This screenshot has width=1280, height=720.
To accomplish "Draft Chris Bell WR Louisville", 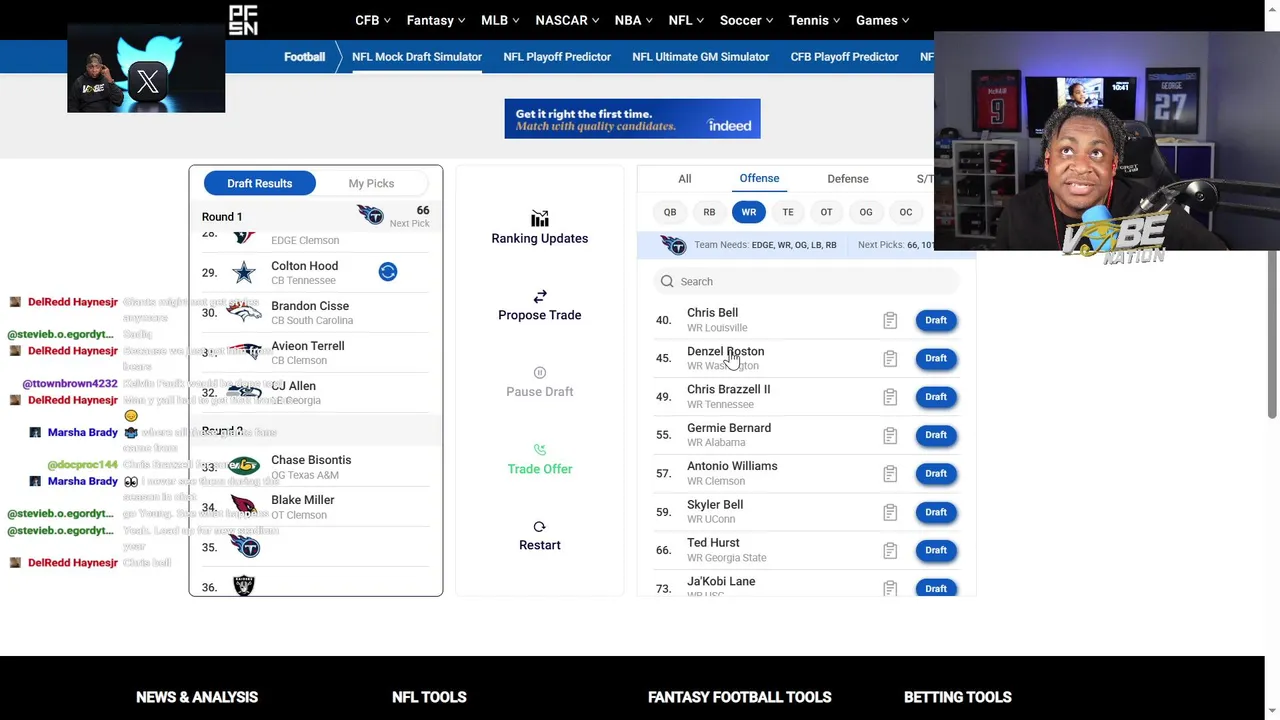I will pos(936,320).
